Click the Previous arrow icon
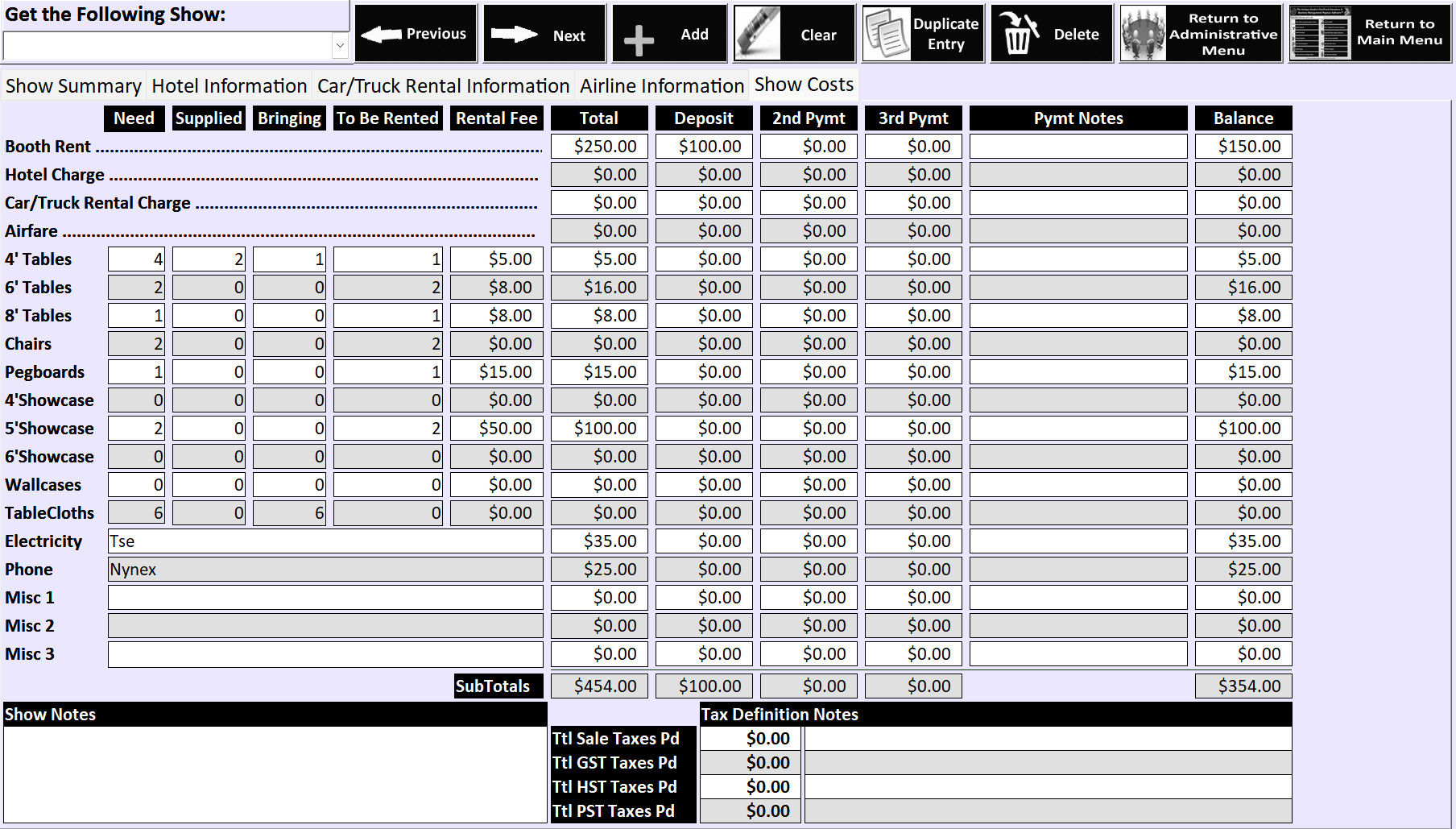Image resolution: width=1456 pixels, height=829 pixels. (x=382, y=34)
